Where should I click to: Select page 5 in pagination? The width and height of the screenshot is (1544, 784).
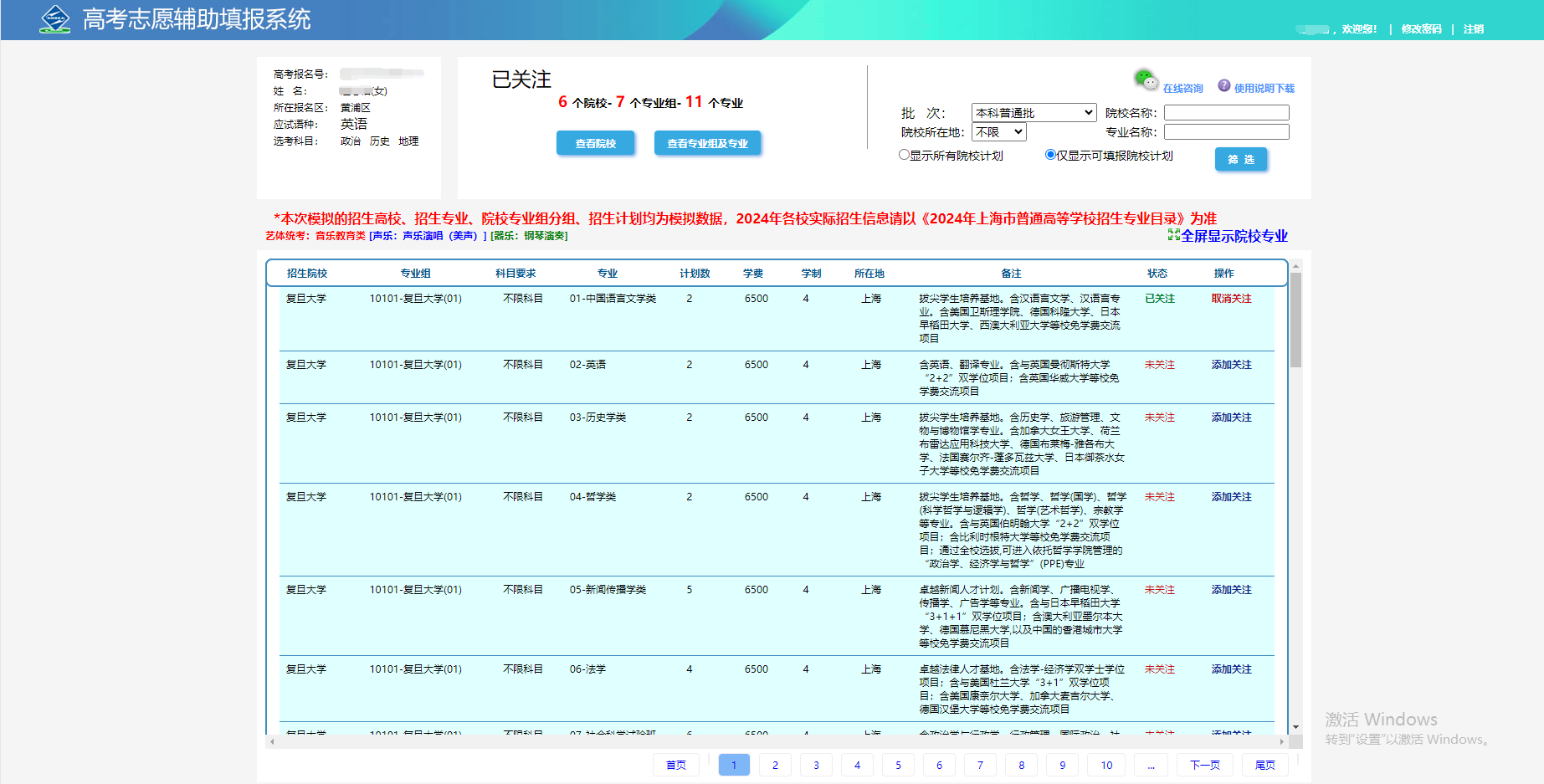(x=898, y=765)
